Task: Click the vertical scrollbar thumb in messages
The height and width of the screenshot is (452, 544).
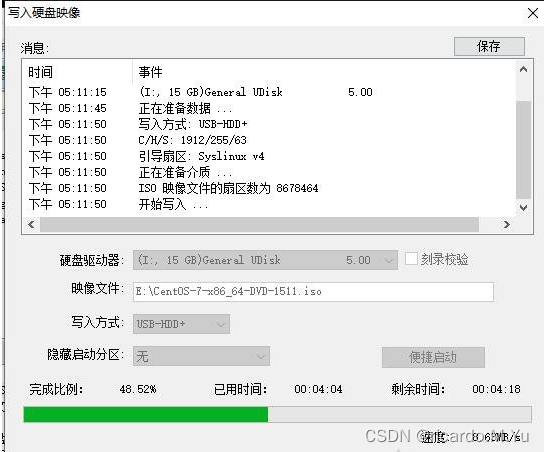Action: click(x=523, y=150)
